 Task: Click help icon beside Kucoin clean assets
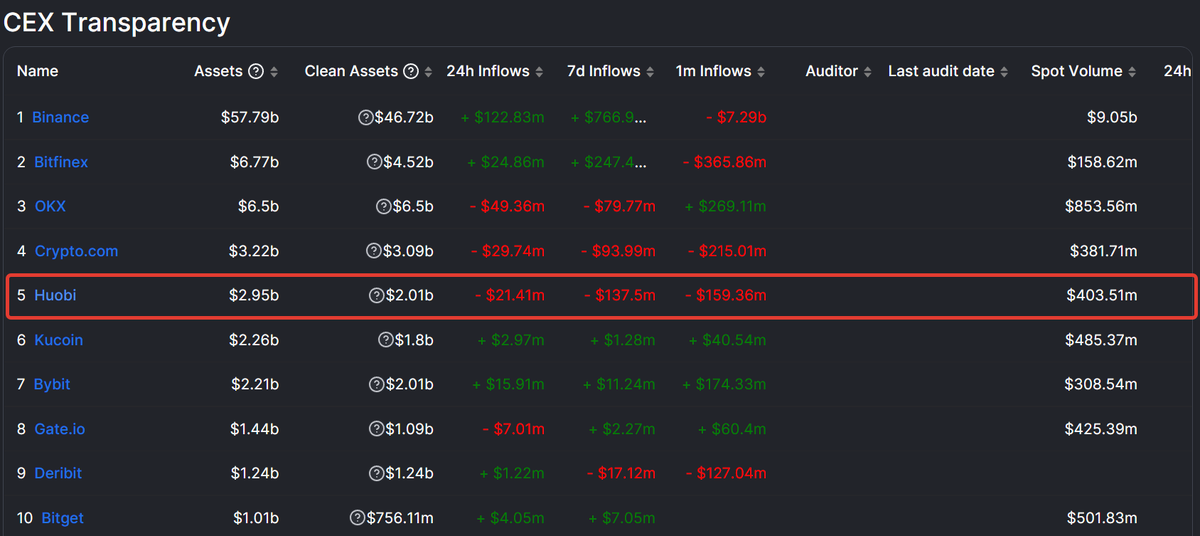tap(386, 340)
